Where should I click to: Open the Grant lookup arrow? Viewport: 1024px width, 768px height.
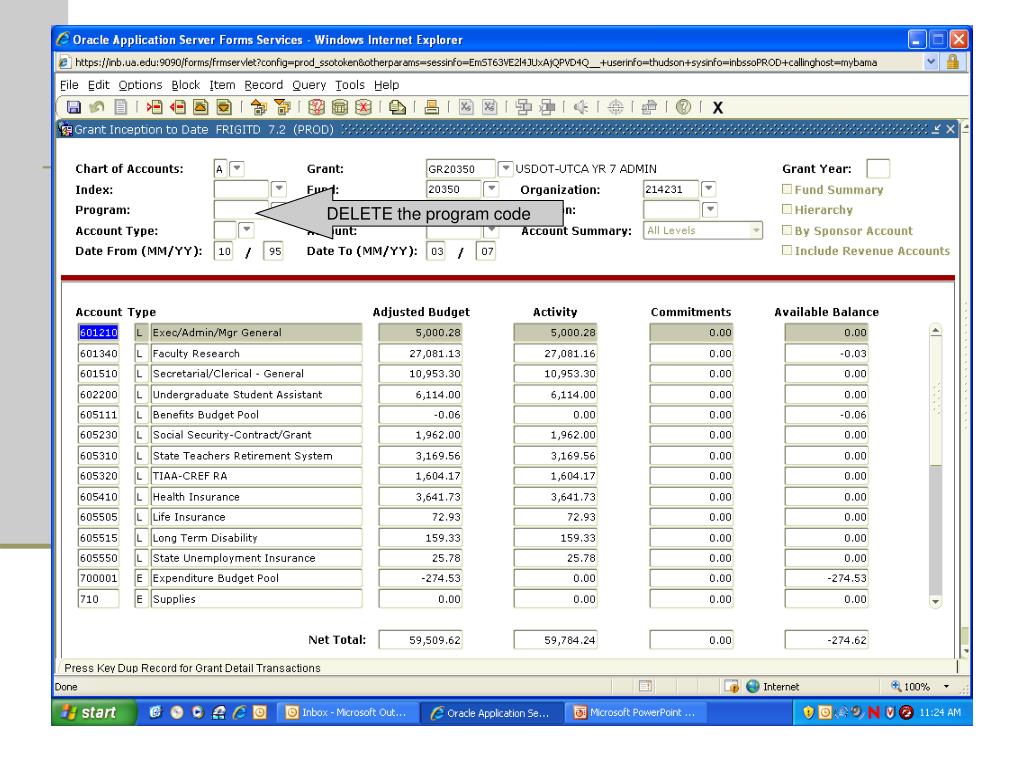point(505,168)
